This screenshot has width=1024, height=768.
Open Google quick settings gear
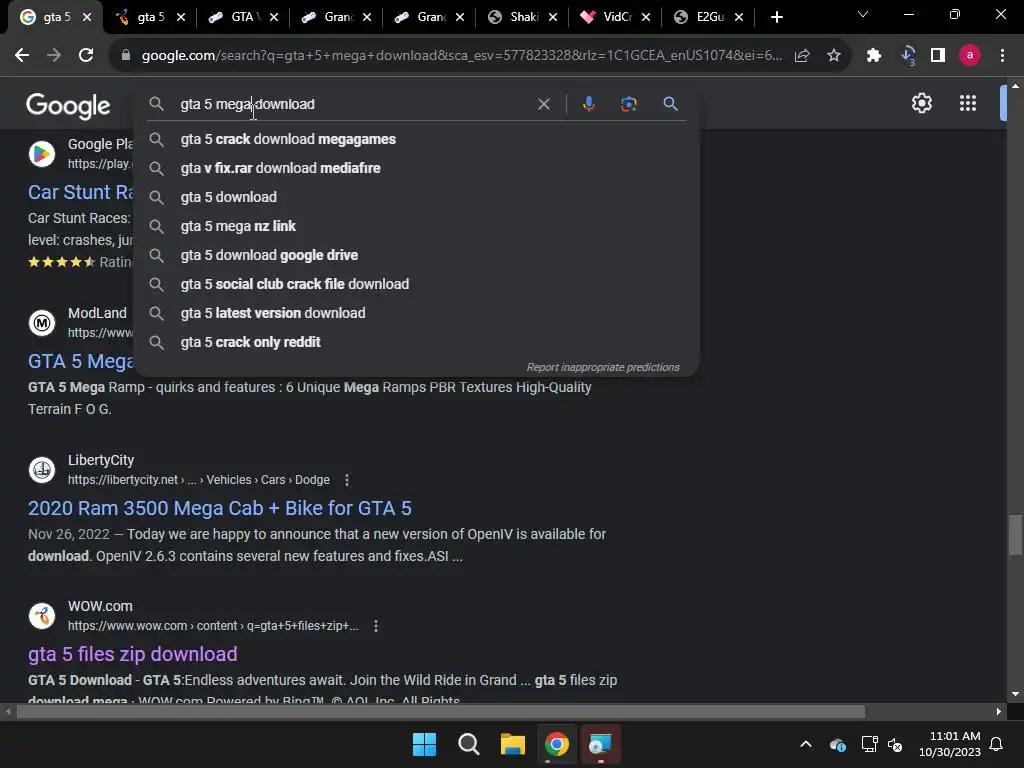coord(921,103)
